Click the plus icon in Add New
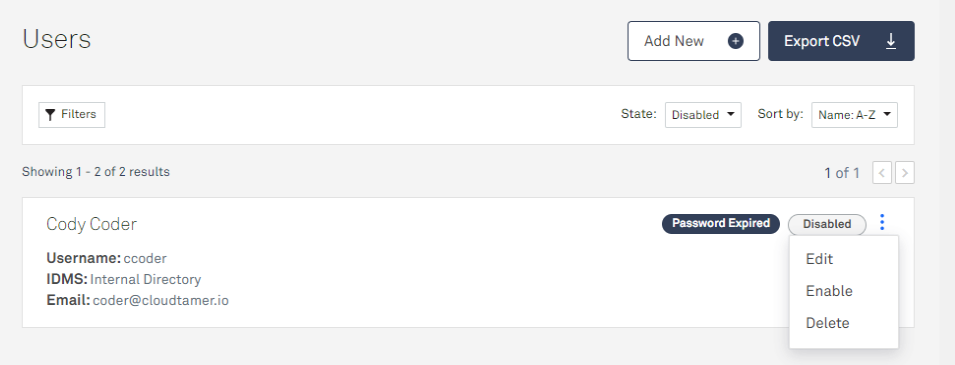Viewport: 955px width, 365px height. [736, 41]
